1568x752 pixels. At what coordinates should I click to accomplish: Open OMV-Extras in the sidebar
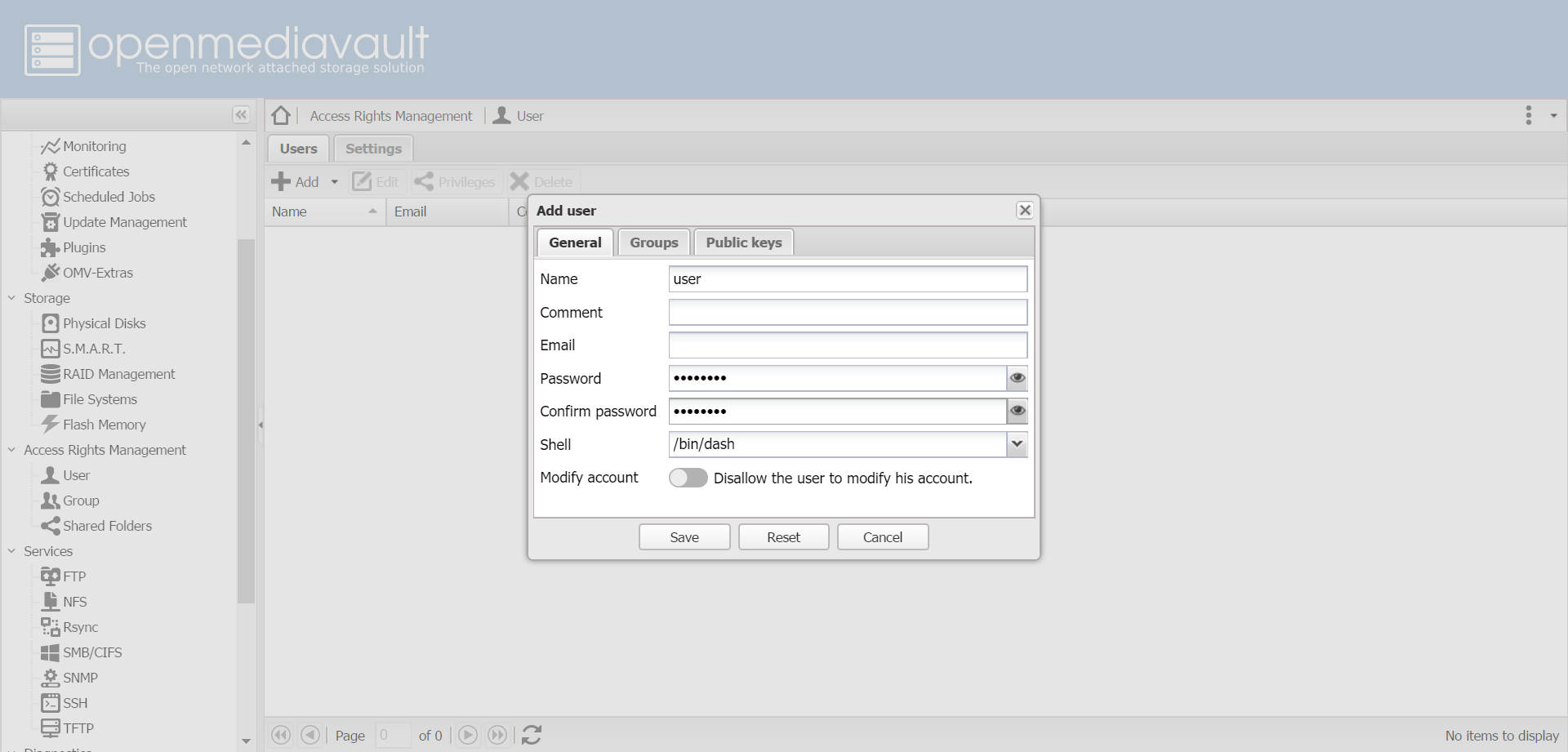(x=87, y=273)
